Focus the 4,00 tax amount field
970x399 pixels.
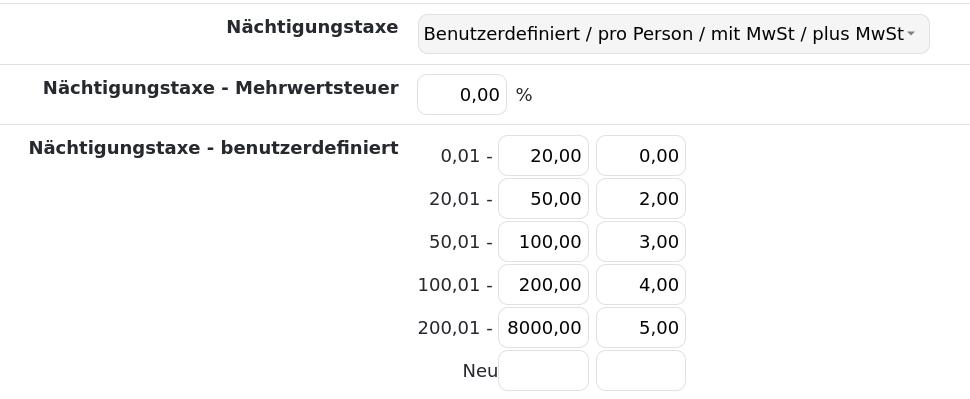641,285
